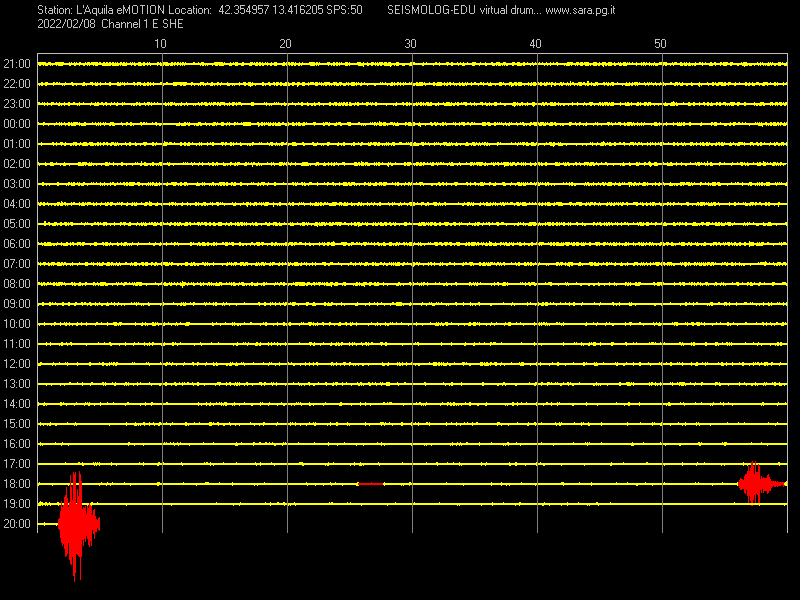Viewport: 800px width, 600px height.
Task: Click the 21:00 time label
Action: tap(17, 63)
